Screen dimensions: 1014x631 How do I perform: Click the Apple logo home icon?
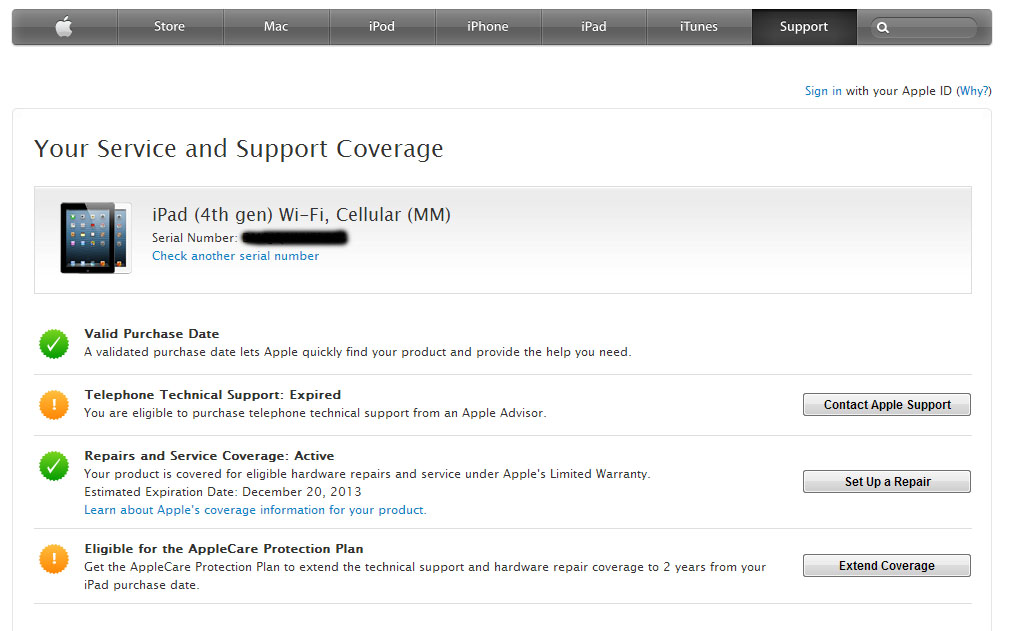tap(64, 27)
